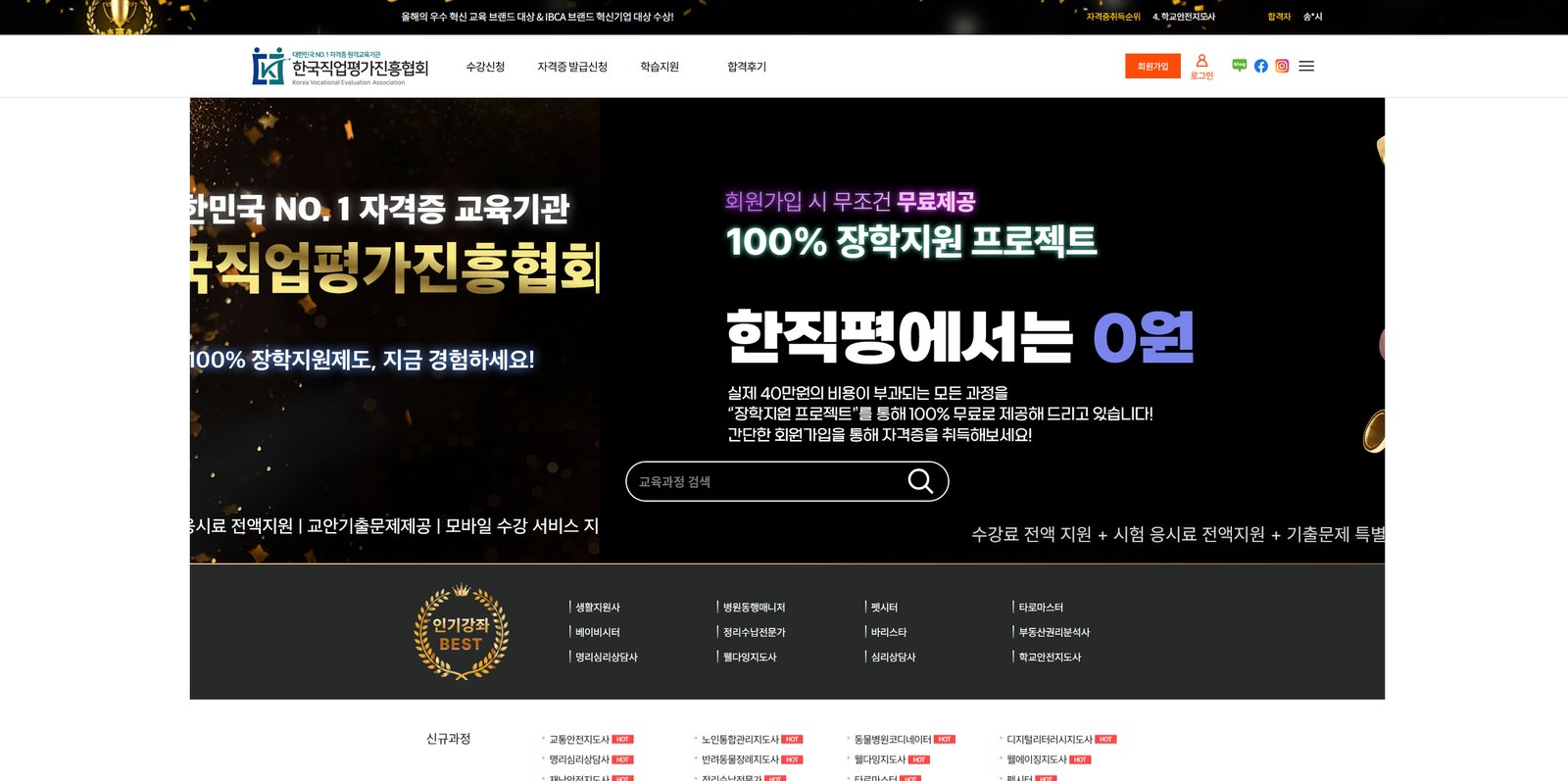Click the 신규과정 section label
The height and width of the screenshot is (781, 1568).
pyautogui.click(x=449, y=739)
